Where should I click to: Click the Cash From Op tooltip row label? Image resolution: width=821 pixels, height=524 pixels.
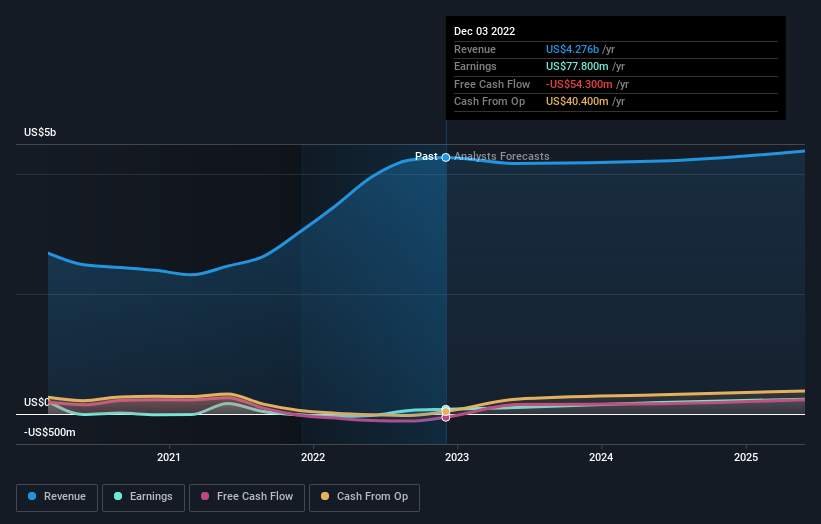point(489,102)
